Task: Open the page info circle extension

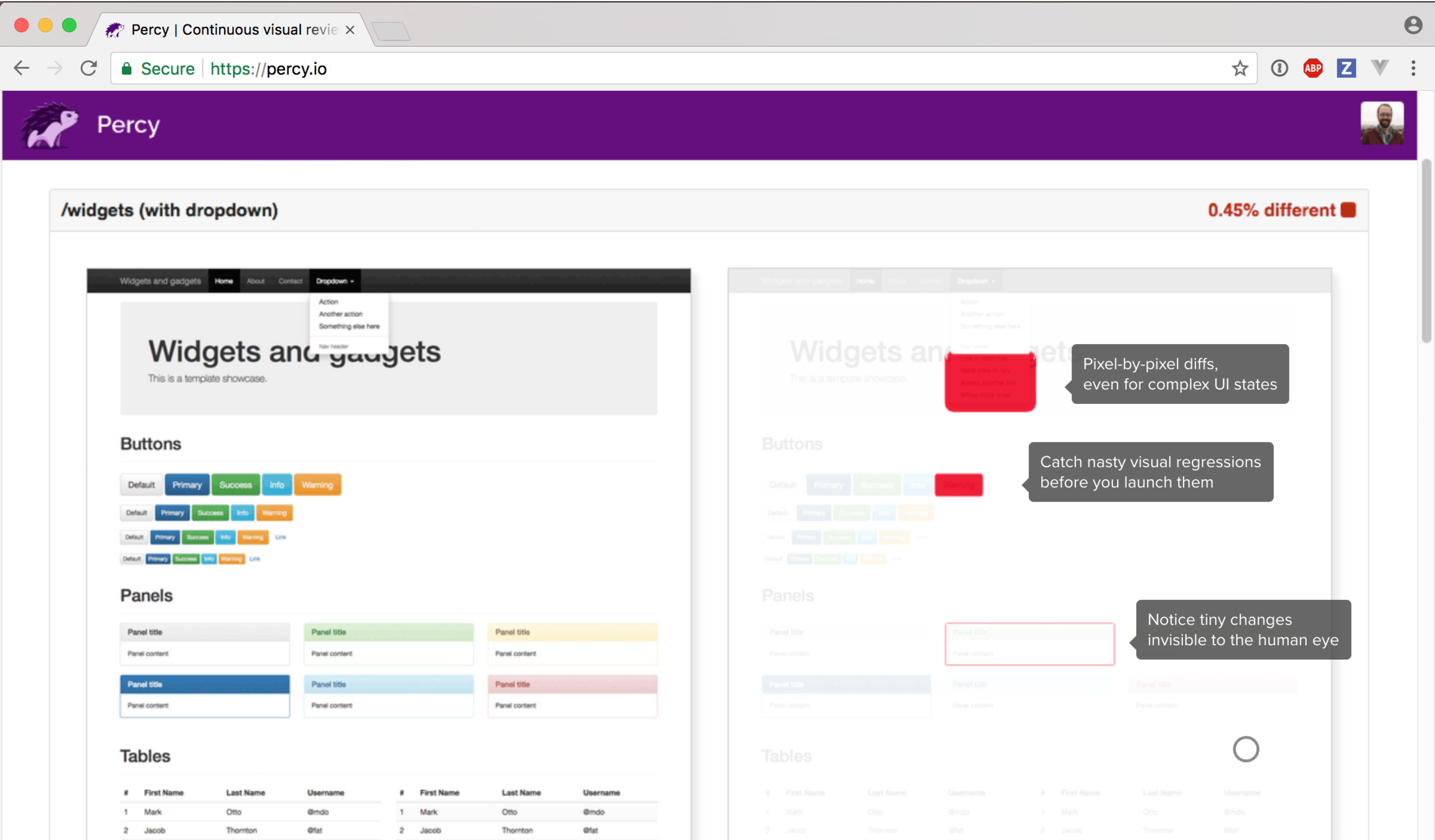Action: click(1279, 68)
